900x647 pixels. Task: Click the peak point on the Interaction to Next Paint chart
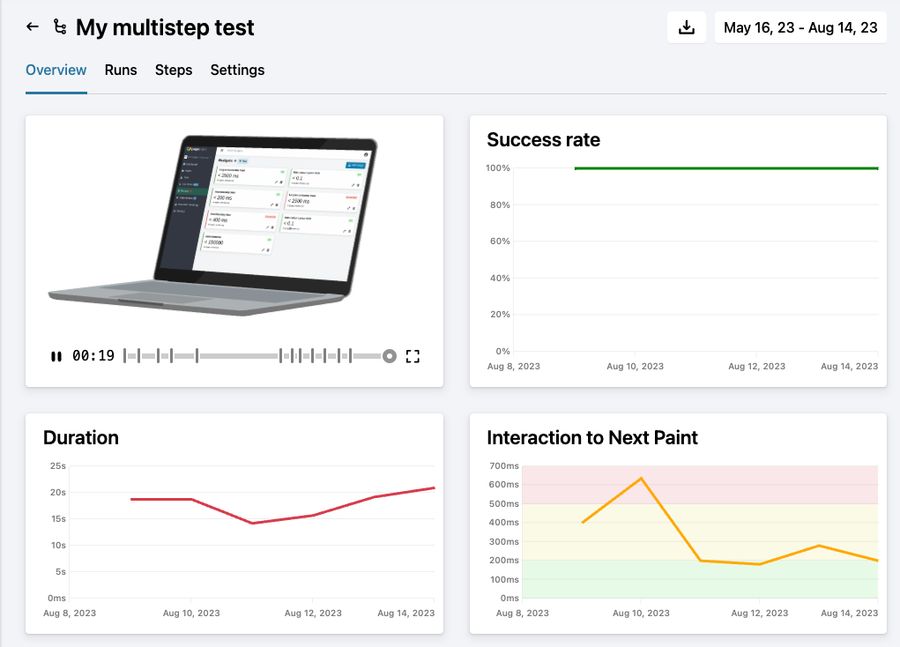[x=641, y=478]
